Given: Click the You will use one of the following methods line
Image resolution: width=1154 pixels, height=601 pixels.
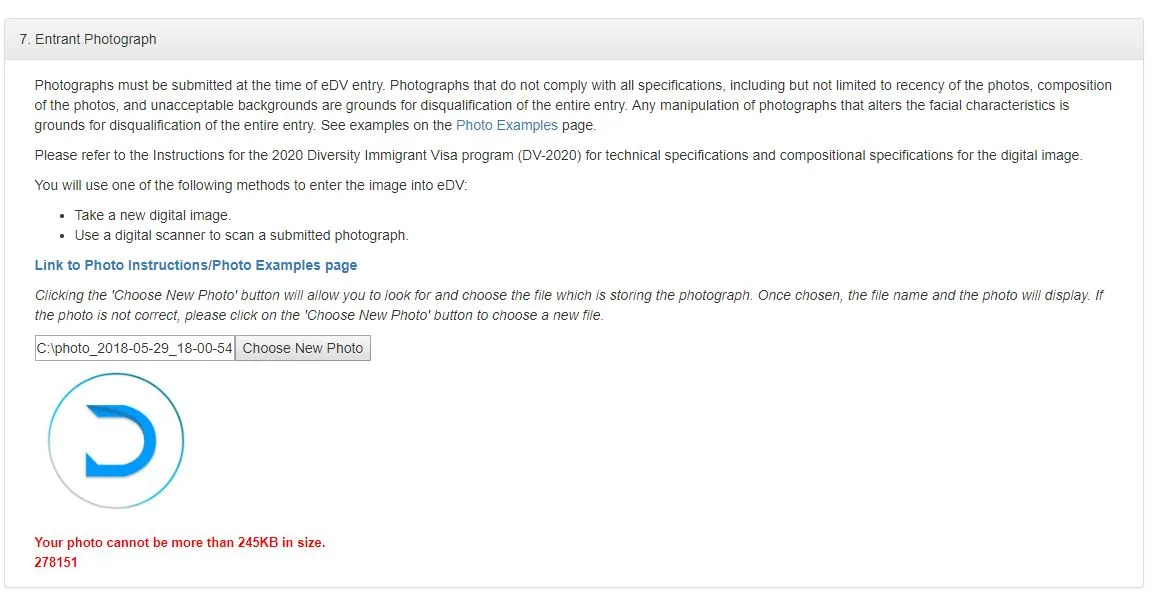Looking at the screenshot, I should [251, 185].
